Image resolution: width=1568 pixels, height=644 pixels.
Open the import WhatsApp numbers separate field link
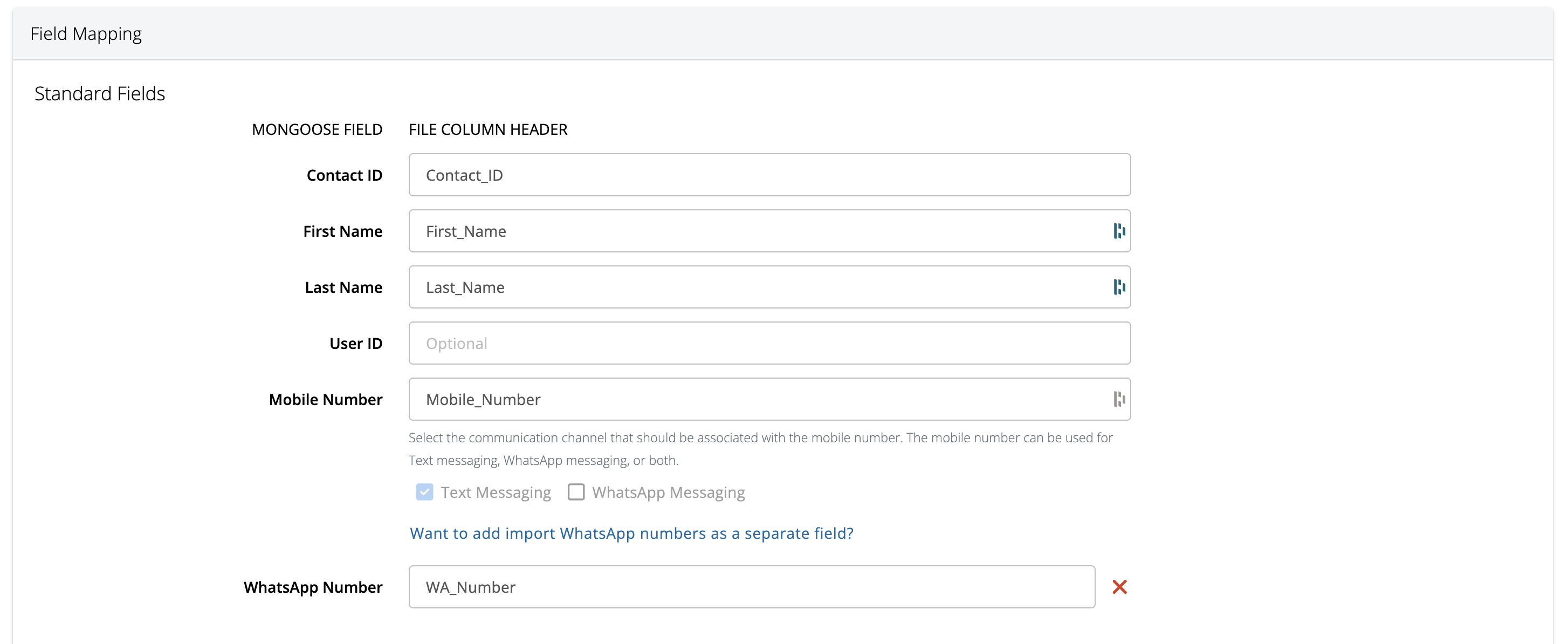pyautogui.click(x=631, y=533)
